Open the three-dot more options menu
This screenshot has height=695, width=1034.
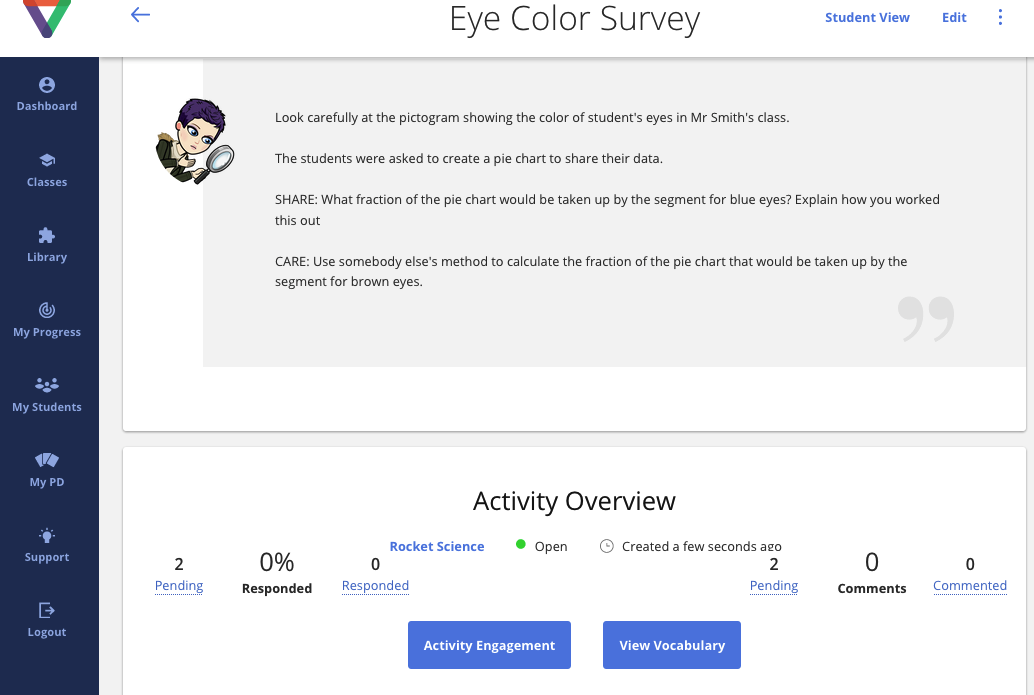click(1000, 17)
